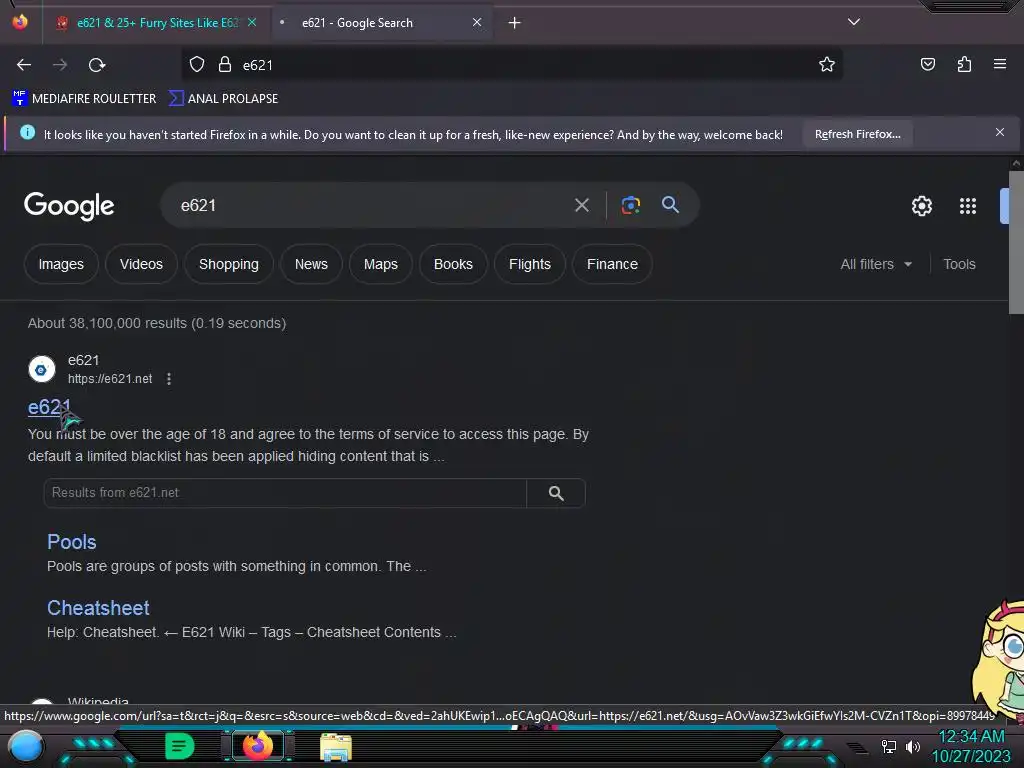Click the network tray icon
The image size is (1024, 768).
pos(888,747)
